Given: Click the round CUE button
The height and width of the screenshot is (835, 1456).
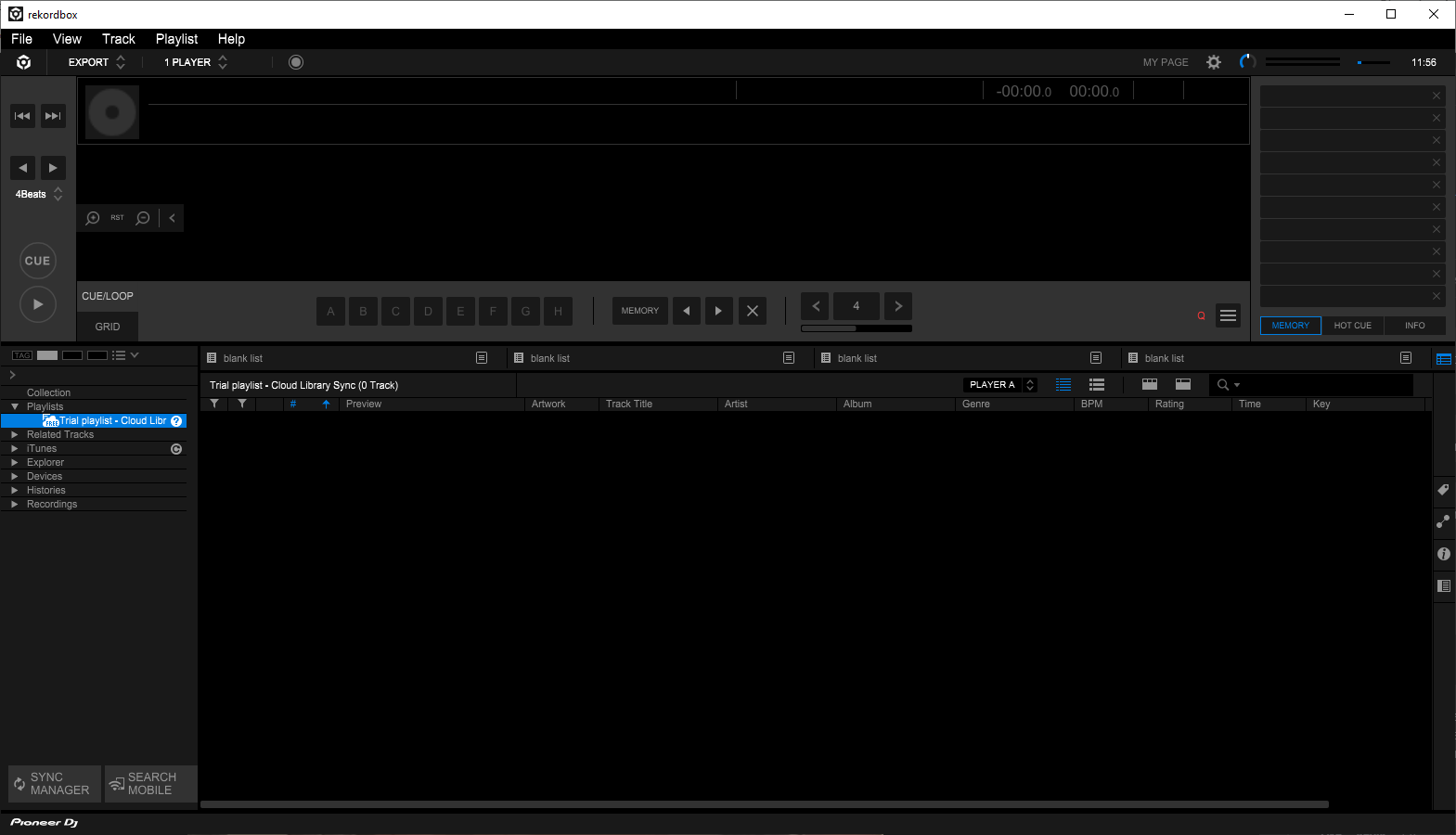Looking at the screenshot, I should pyautogui.click(x=38, y=261).
